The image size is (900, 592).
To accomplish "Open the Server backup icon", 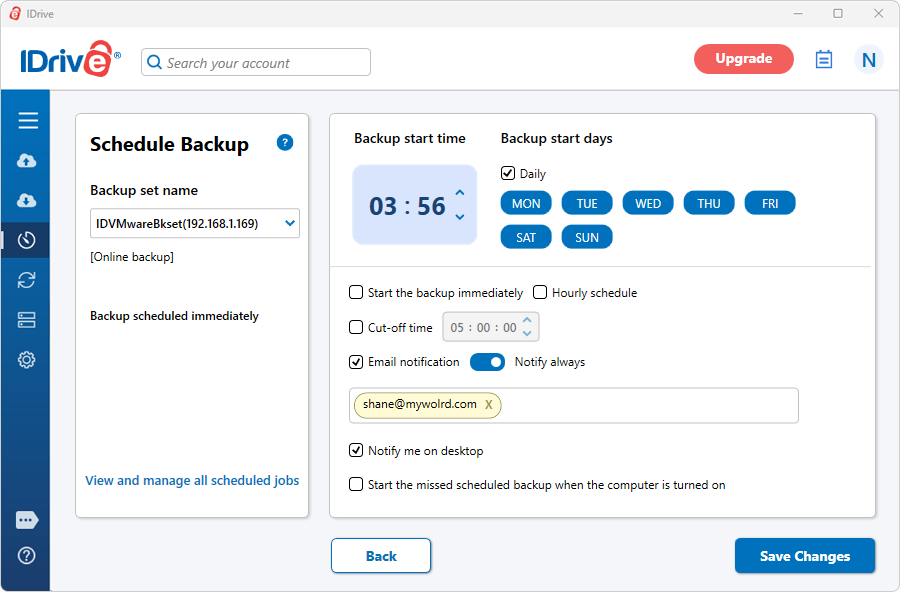I will pos(27,320).
